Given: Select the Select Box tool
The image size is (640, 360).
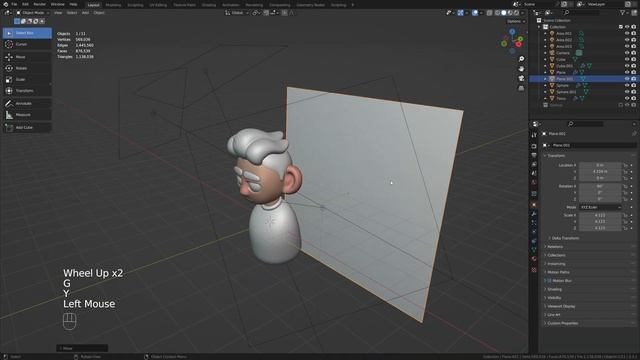Looking at the screenshot, I should [x=27, y=33].
